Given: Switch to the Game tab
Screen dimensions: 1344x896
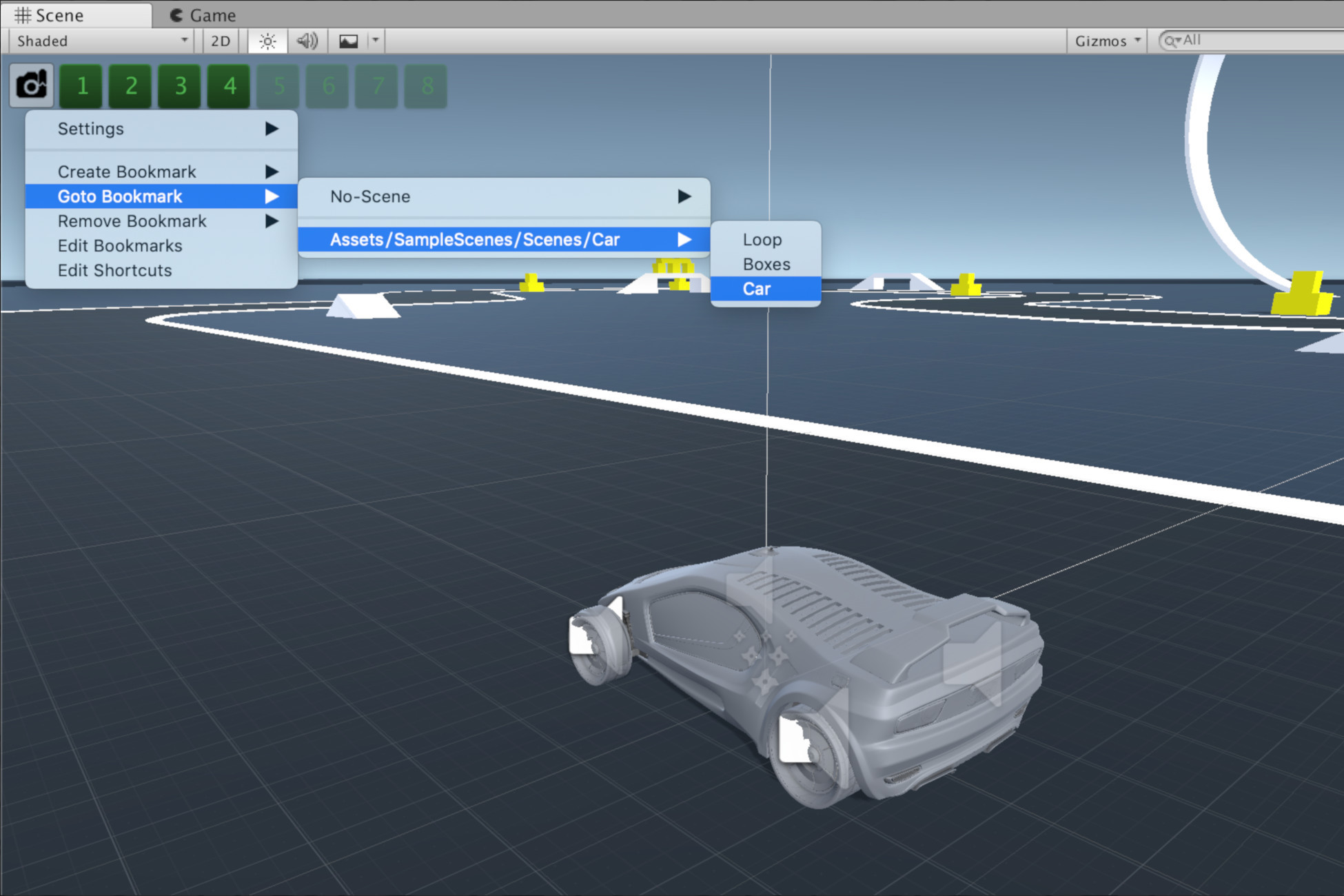Looking at the screenshot, I should pos(203,14).
